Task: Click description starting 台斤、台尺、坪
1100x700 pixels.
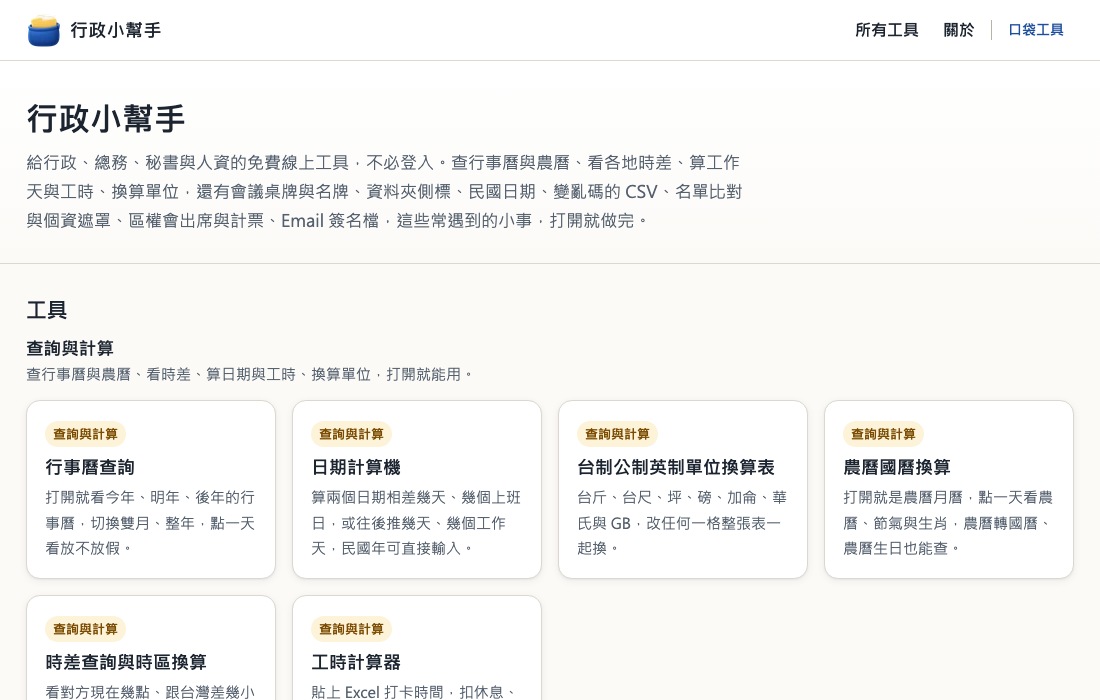Action: pos(683,523)
